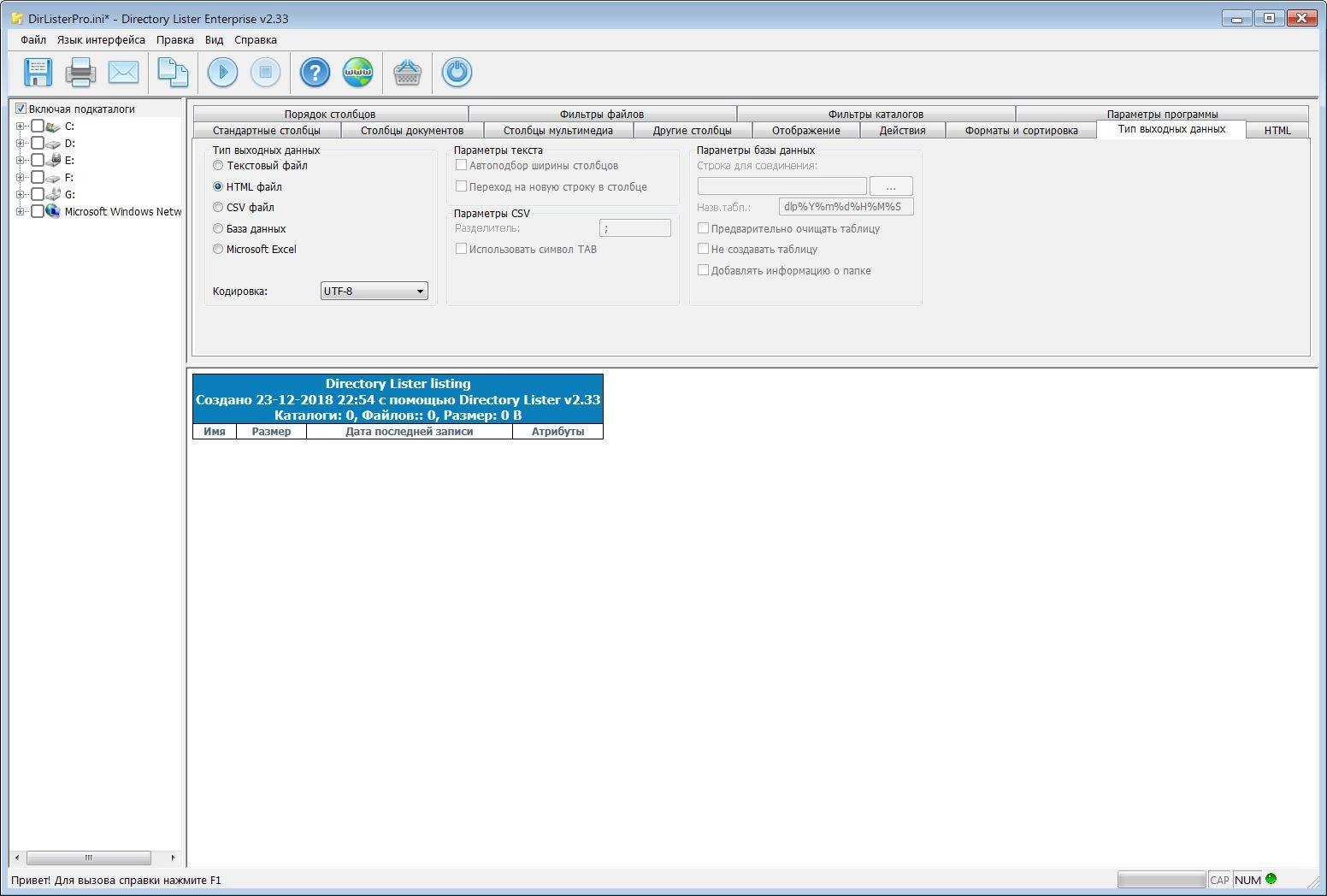Click the power Exit toolbar icon
The width and height of the screenshot is (1327, 896).
(x=457, y=73)
